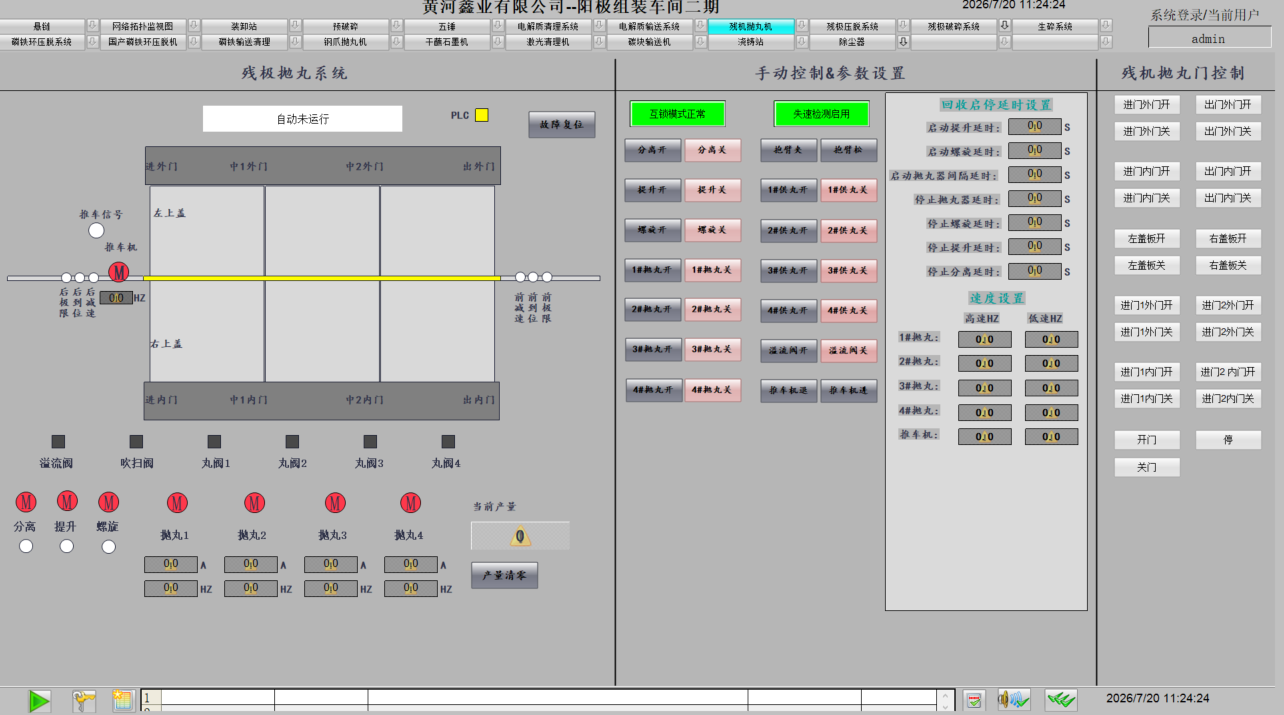The height and width of the screenshot is (715, 1284).
Task: Click the 推车机 低速HZ value field
Action: coord(1051,437)
